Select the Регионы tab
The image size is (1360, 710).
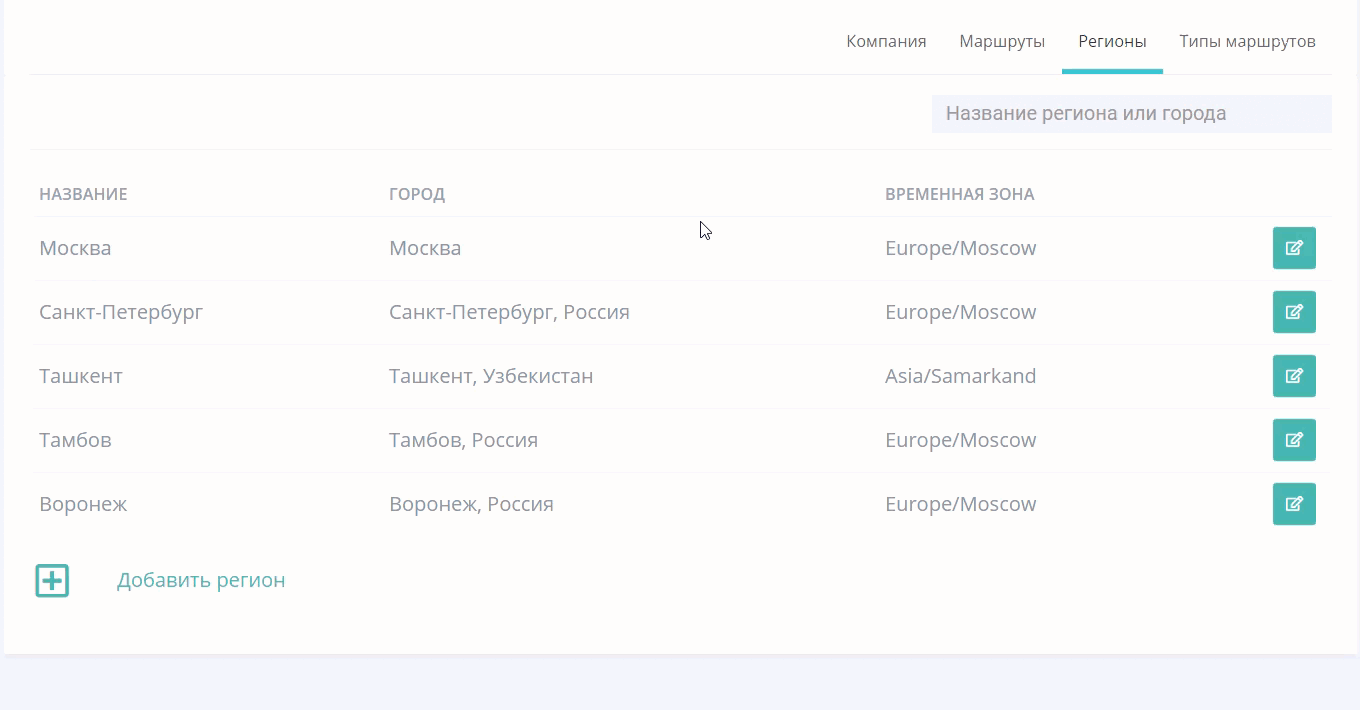(1112, 41)
